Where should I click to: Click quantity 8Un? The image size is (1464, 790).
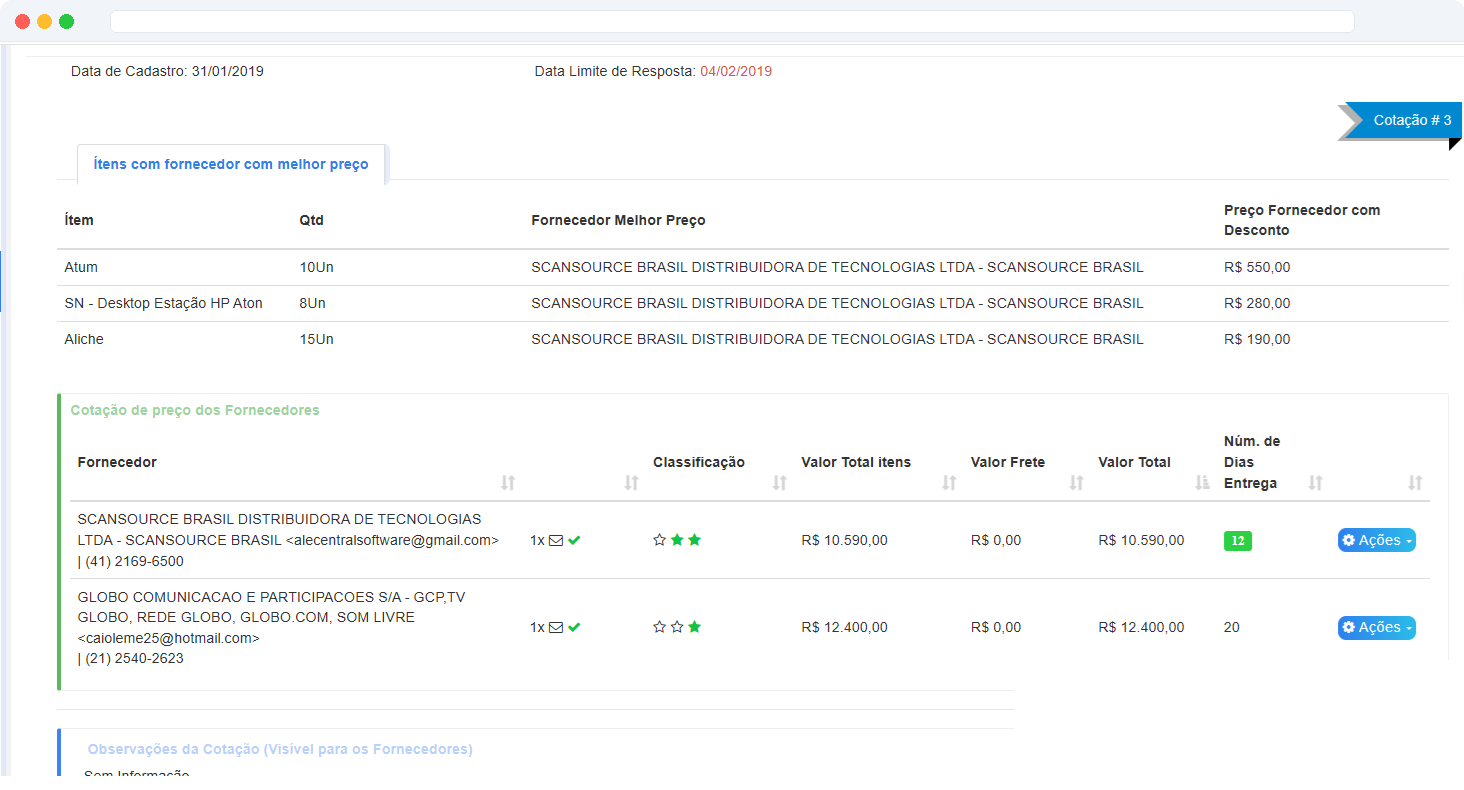[x=312, y=303]
